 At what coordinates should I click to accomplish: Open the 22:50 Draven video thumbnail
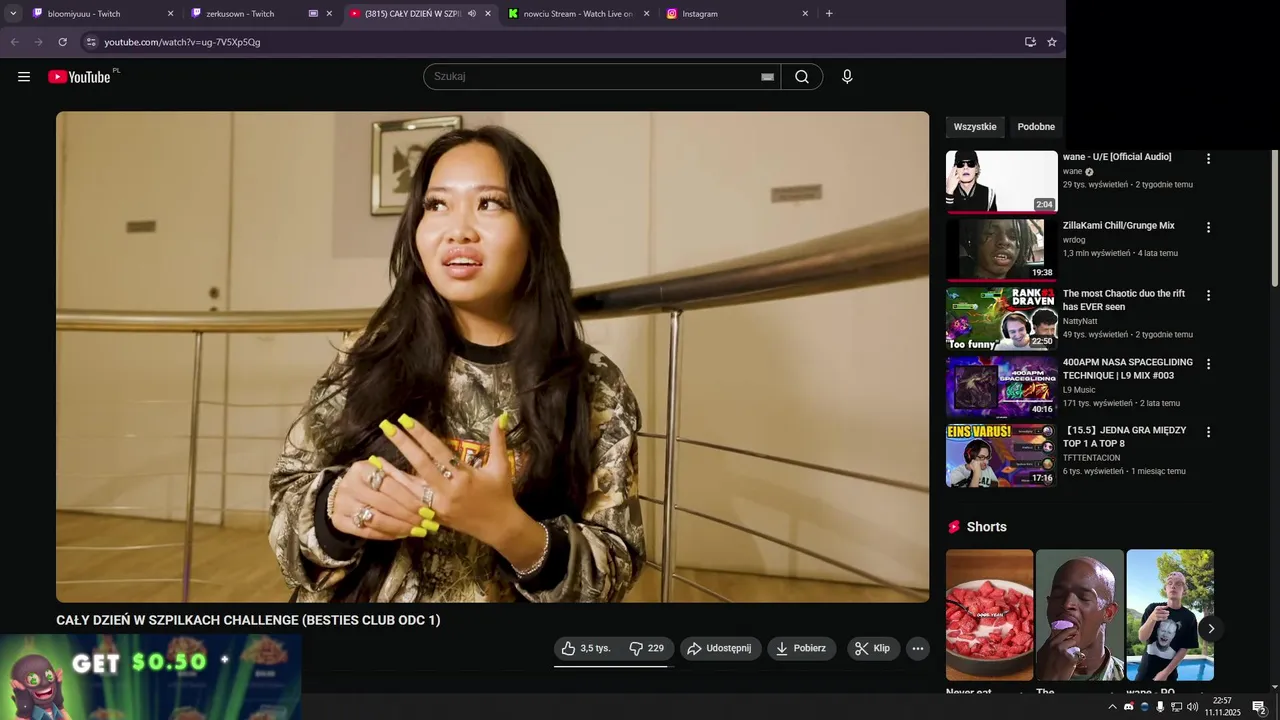pos(1001,318)
